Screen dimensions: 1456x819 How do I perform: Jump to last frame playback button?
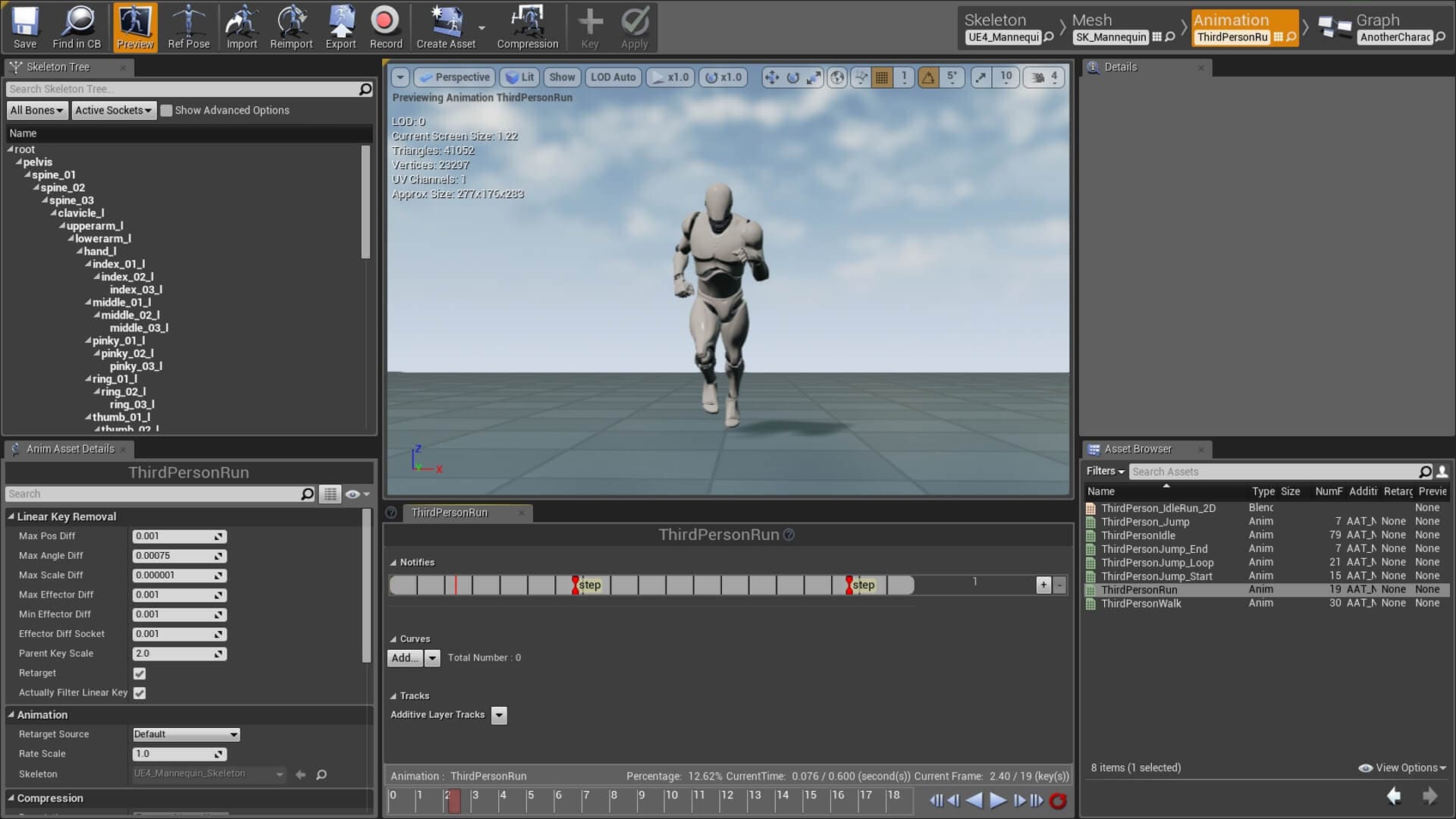coord(1037,800)
